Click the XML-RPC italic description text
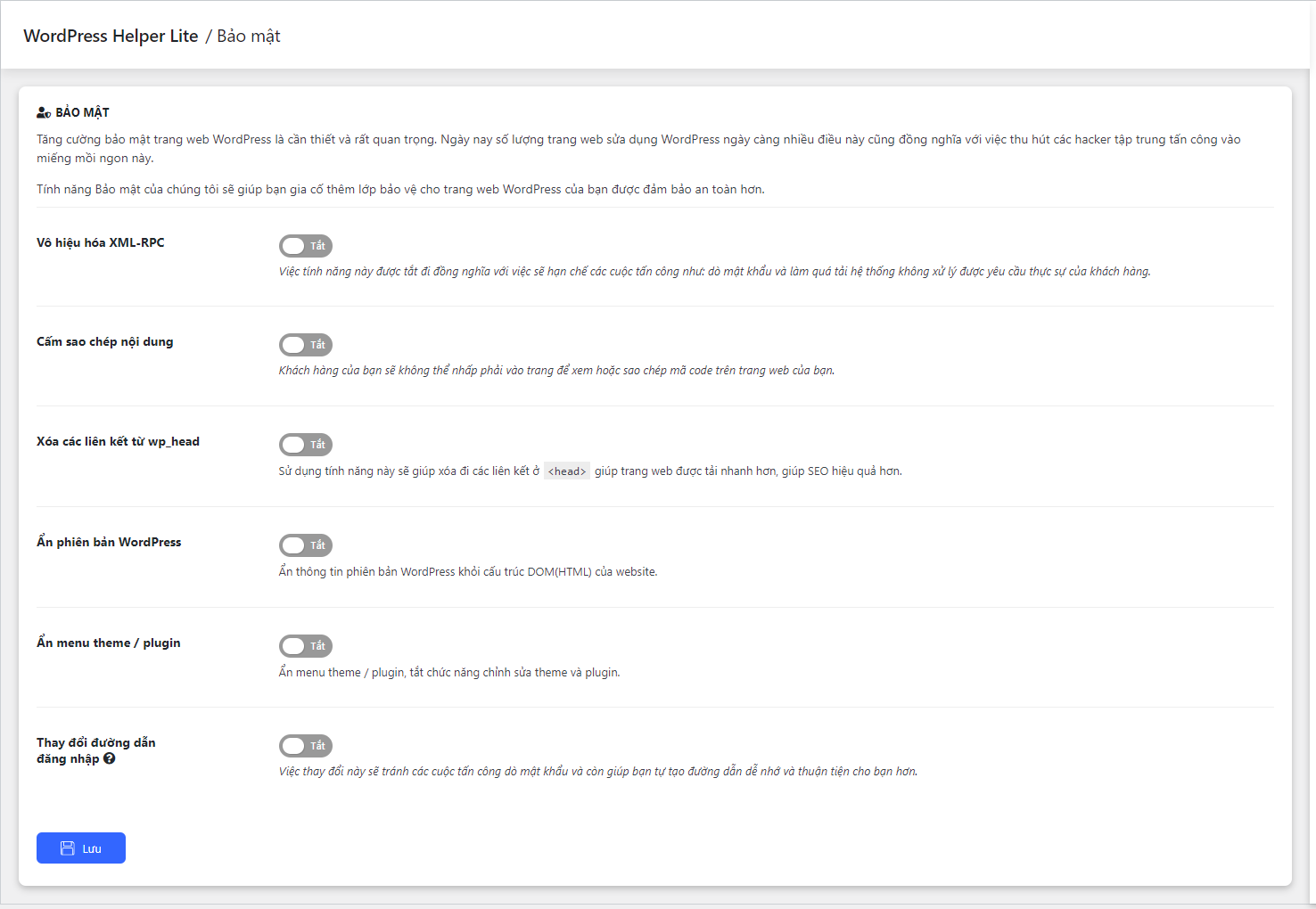Screen dimensions: 1316x909 click(x=714, y=272)
